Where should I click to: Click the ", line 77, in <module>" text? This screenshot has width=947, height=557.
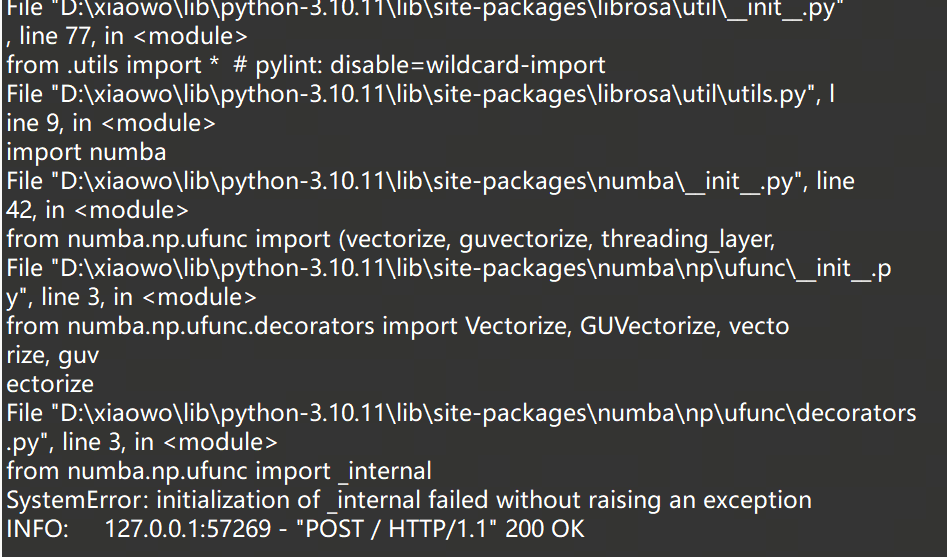[127, 36]
